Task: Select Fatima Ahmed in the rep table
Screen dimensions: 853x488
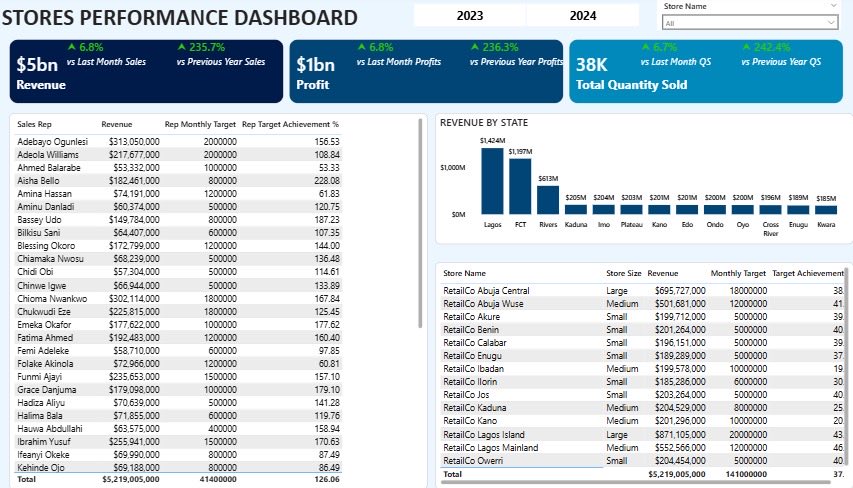Action: point(45,338)
